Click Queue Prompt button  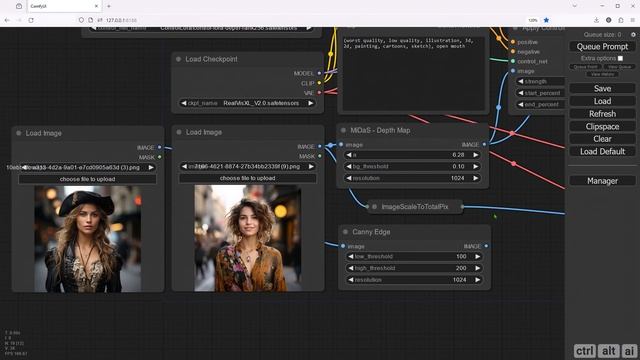(602, 47)
